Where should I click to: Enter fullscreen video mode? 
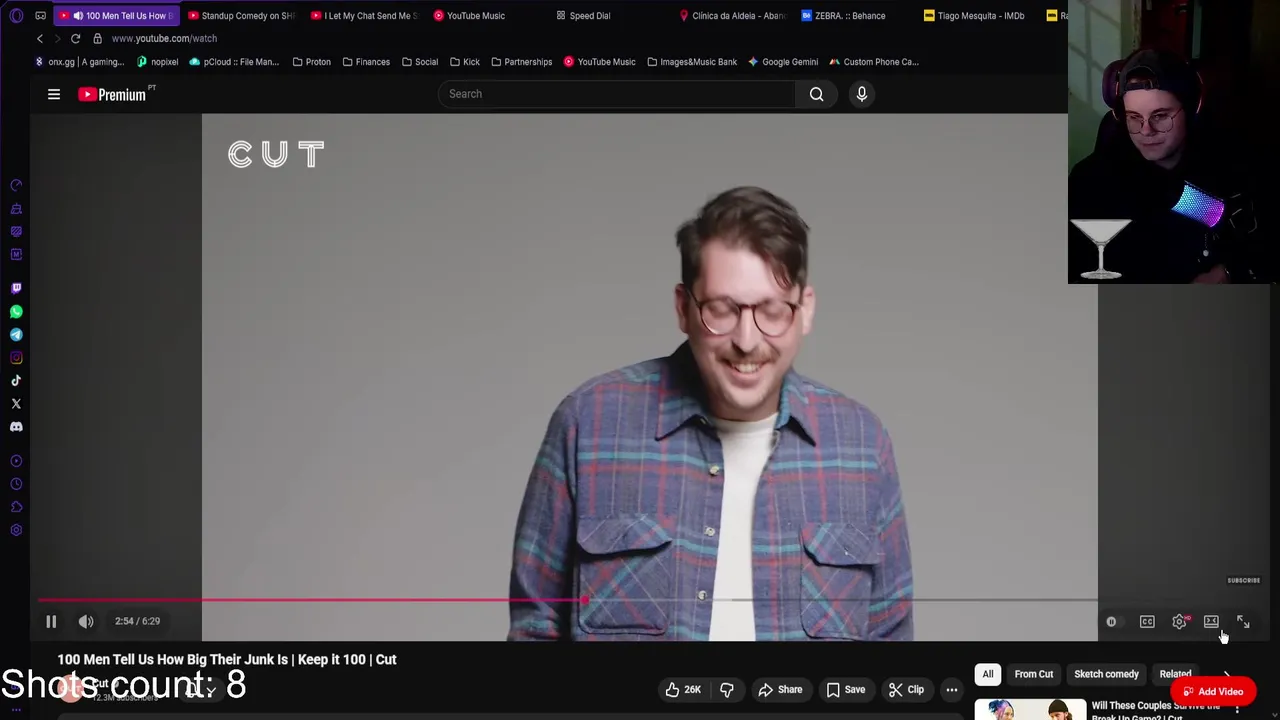(1243, 622)
